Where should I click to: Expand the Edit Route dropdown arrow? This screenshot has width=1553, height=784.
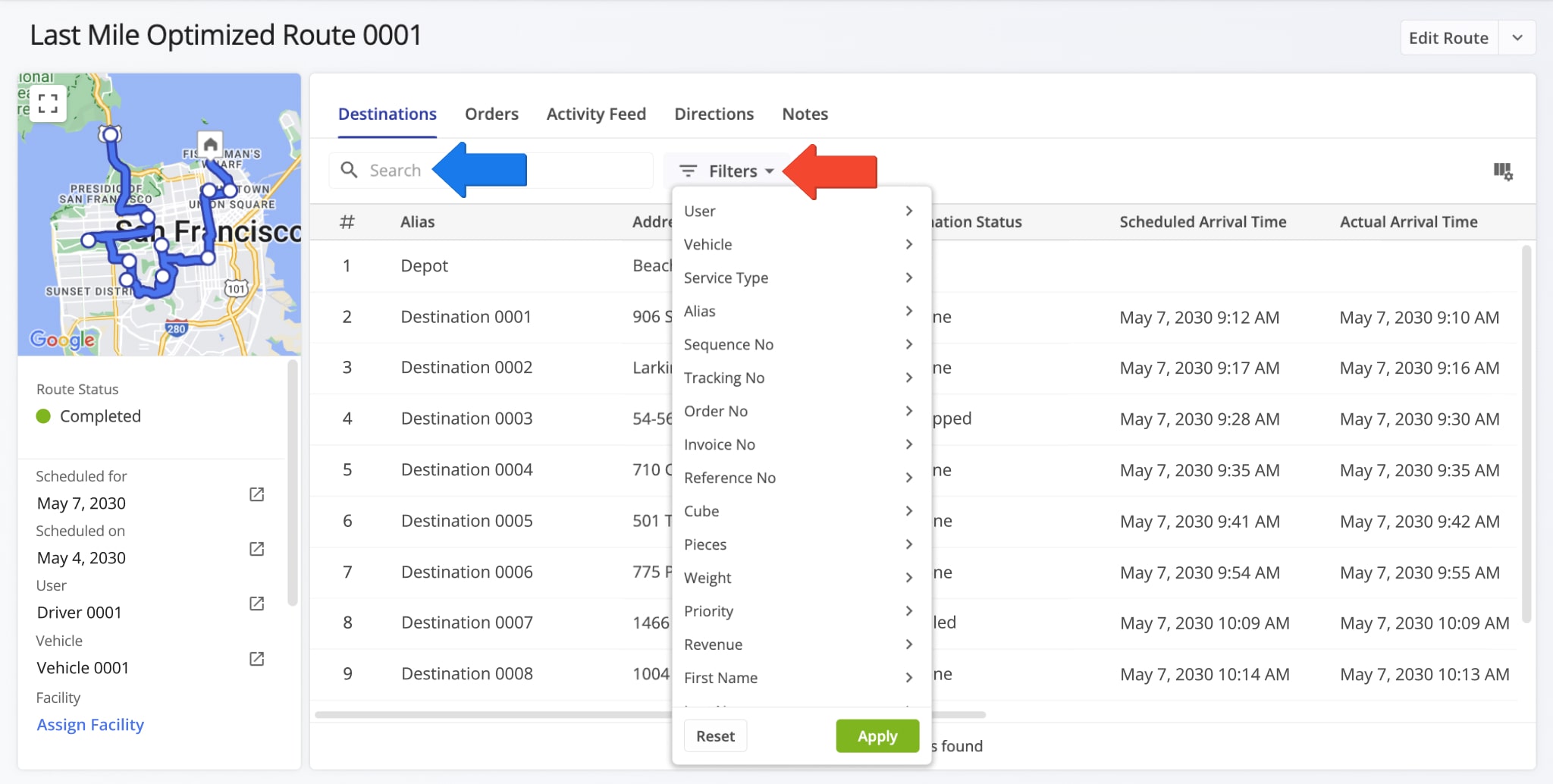click(1518, 37)
